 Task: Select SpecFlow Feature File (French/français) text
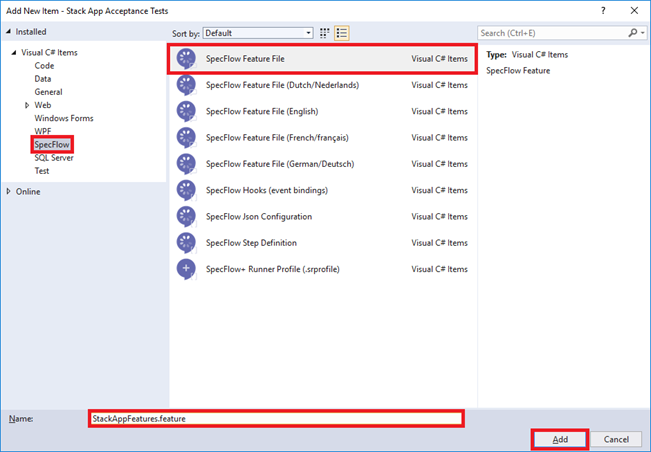point(277,137)
